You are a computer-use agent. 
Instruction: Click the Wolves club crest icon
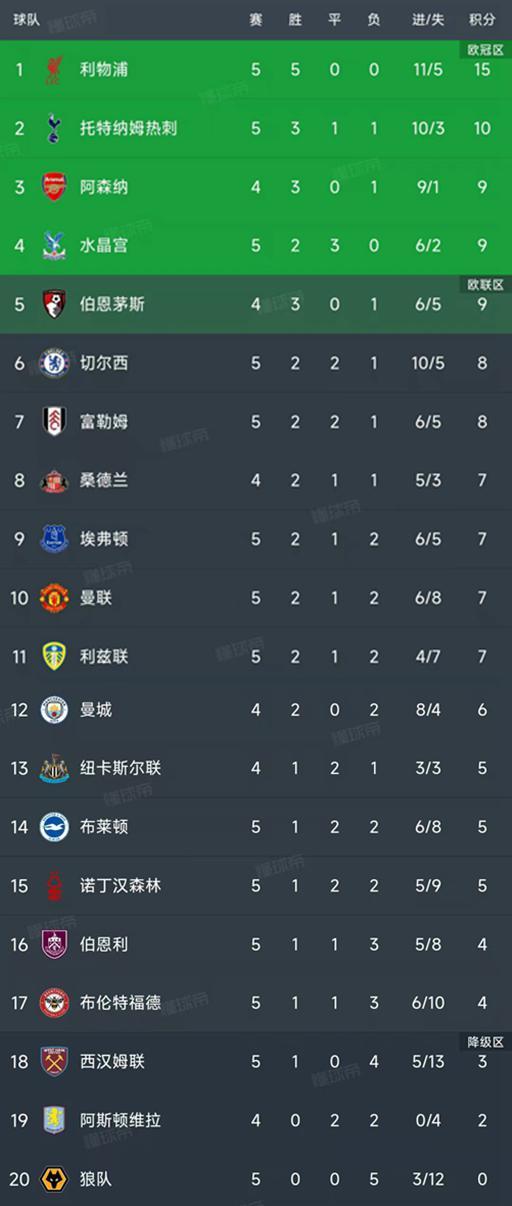point(53,1180)
